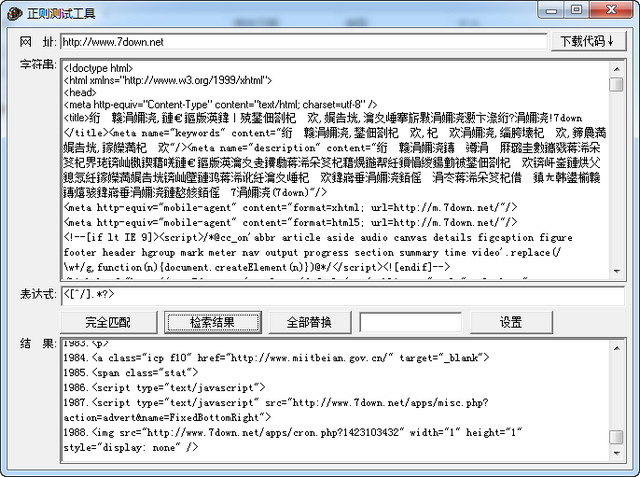This screenshot has width=640, height=477.
Task: Open 设置 settings button
Action: pyautogui.click(x=511, y=322)
